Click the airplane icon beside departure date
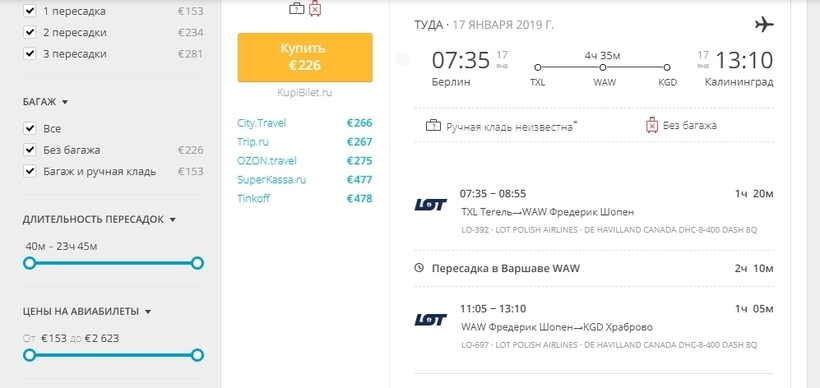This screenshot has height=388, width=820. (x=764, y=24)
